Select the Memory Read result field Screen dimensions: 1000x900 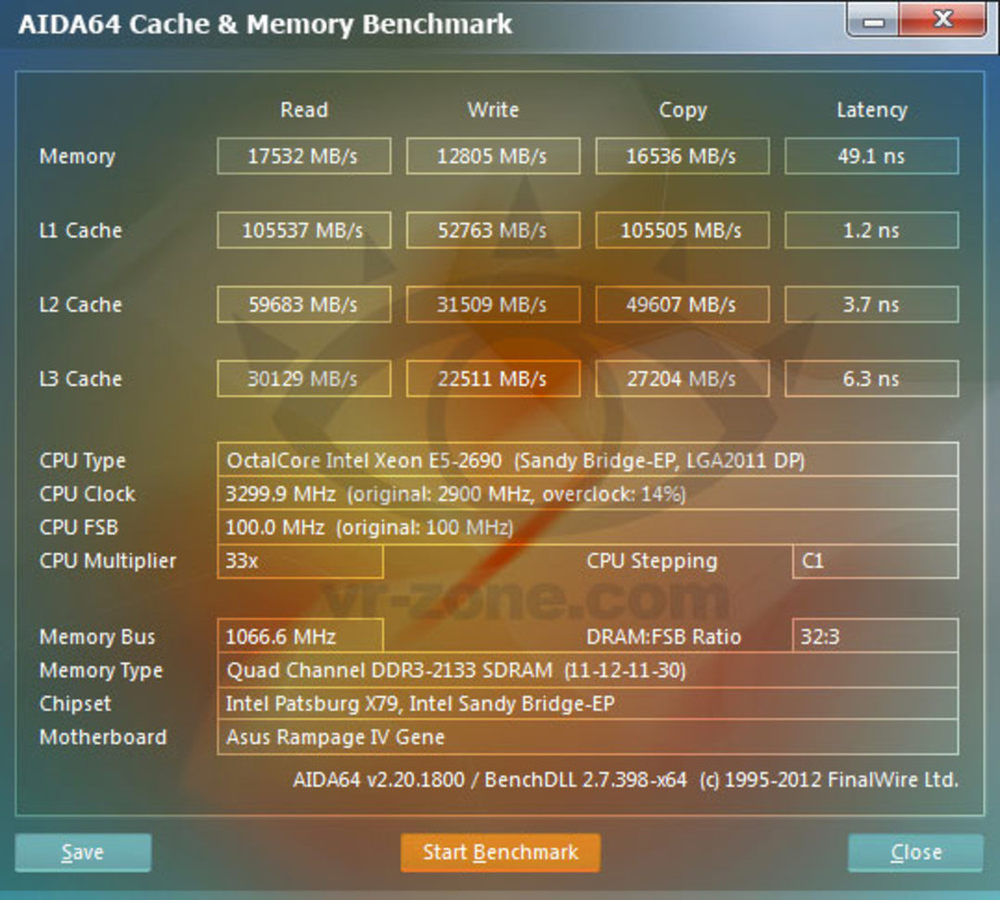[x=303, y=157]
